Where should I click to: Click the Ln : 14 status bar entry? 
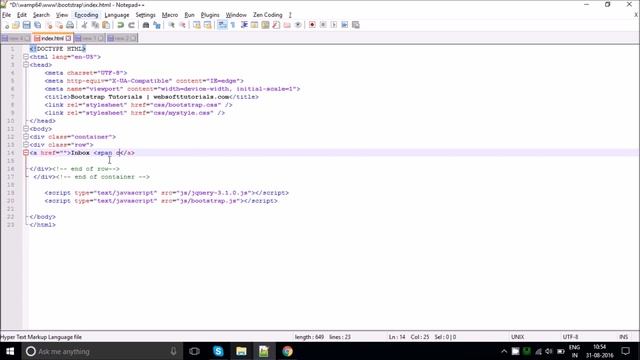pyautogui.click(x=397, y=337)
